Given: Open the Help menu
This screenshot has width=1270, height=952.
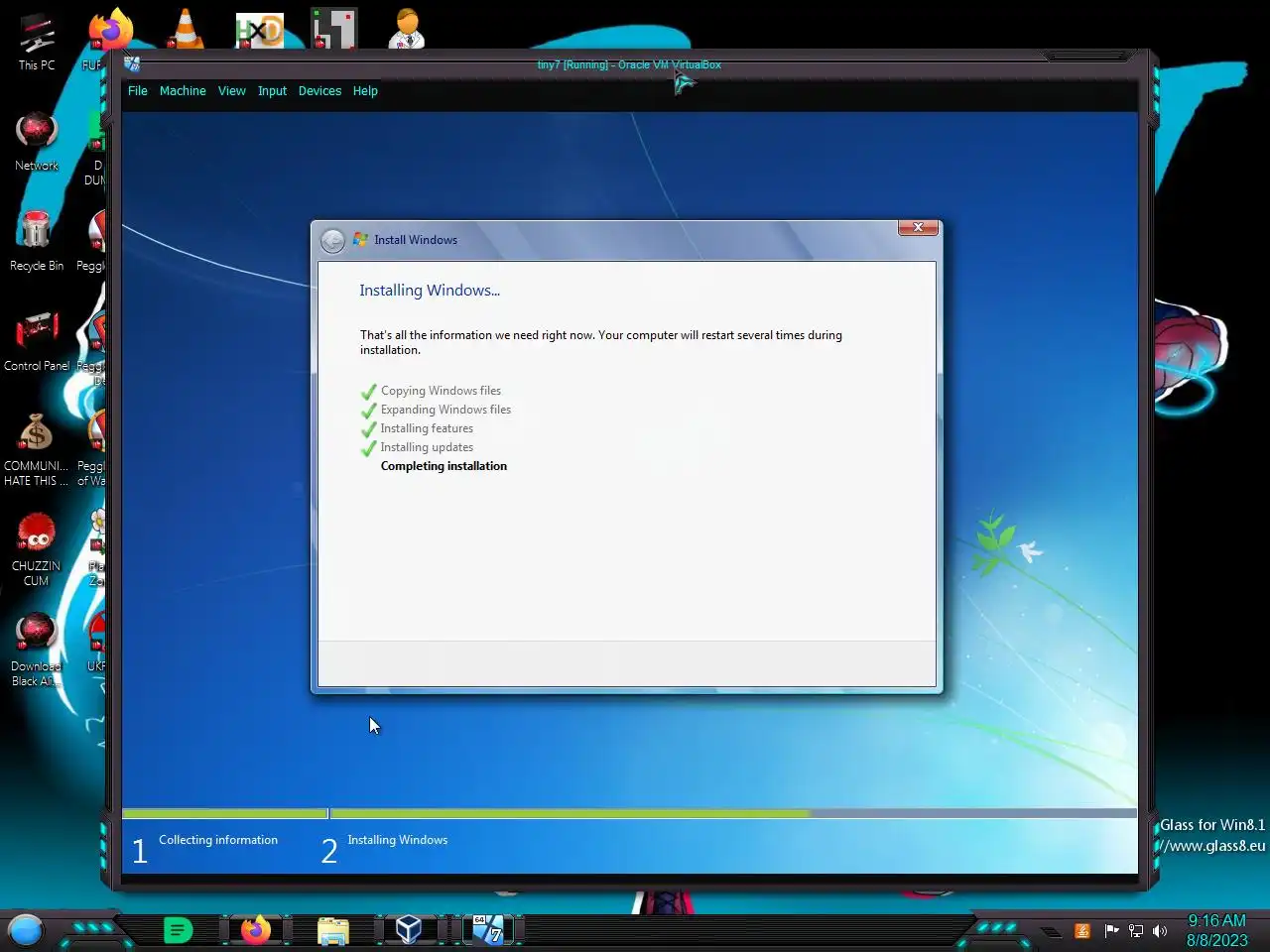Looking at the screenshot, I should tap(365, 91).
